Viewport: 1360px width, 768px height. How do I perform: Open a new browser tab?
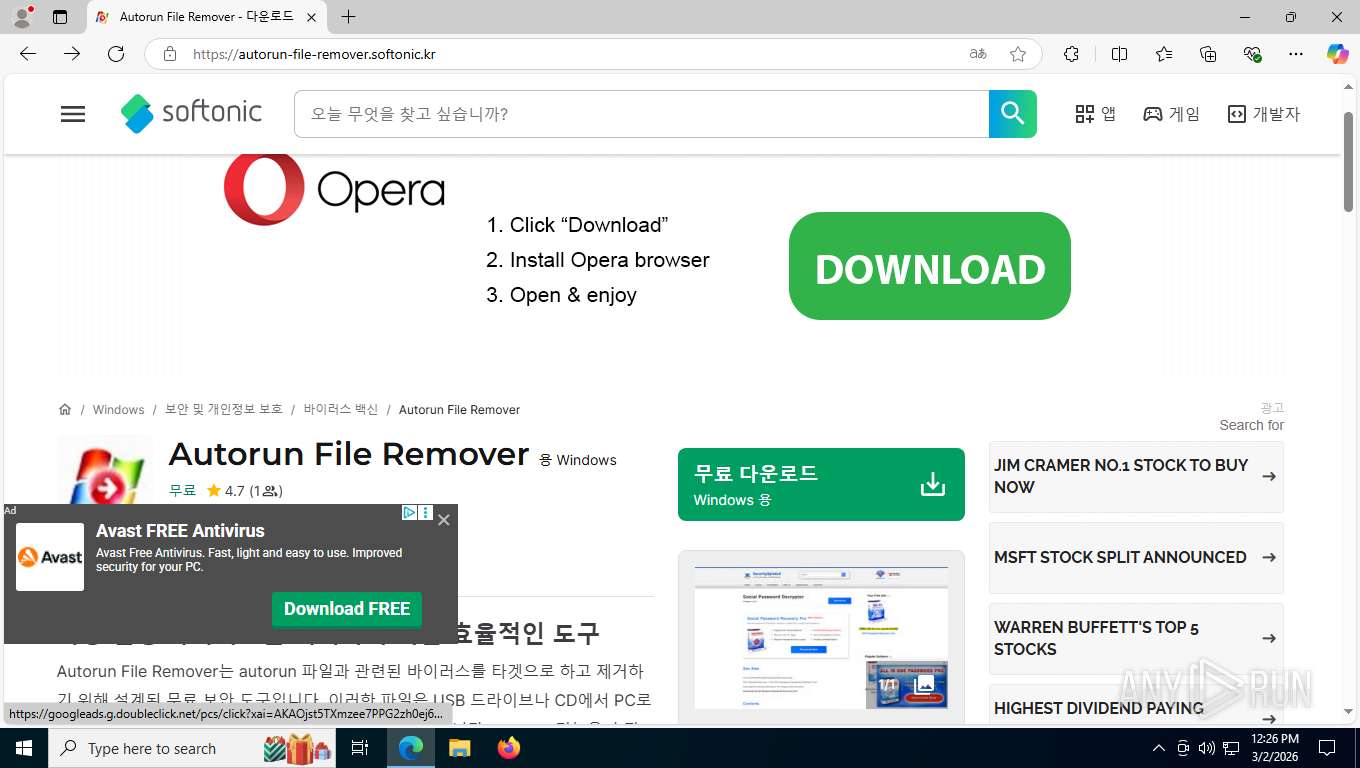click(x=348, y=17)
